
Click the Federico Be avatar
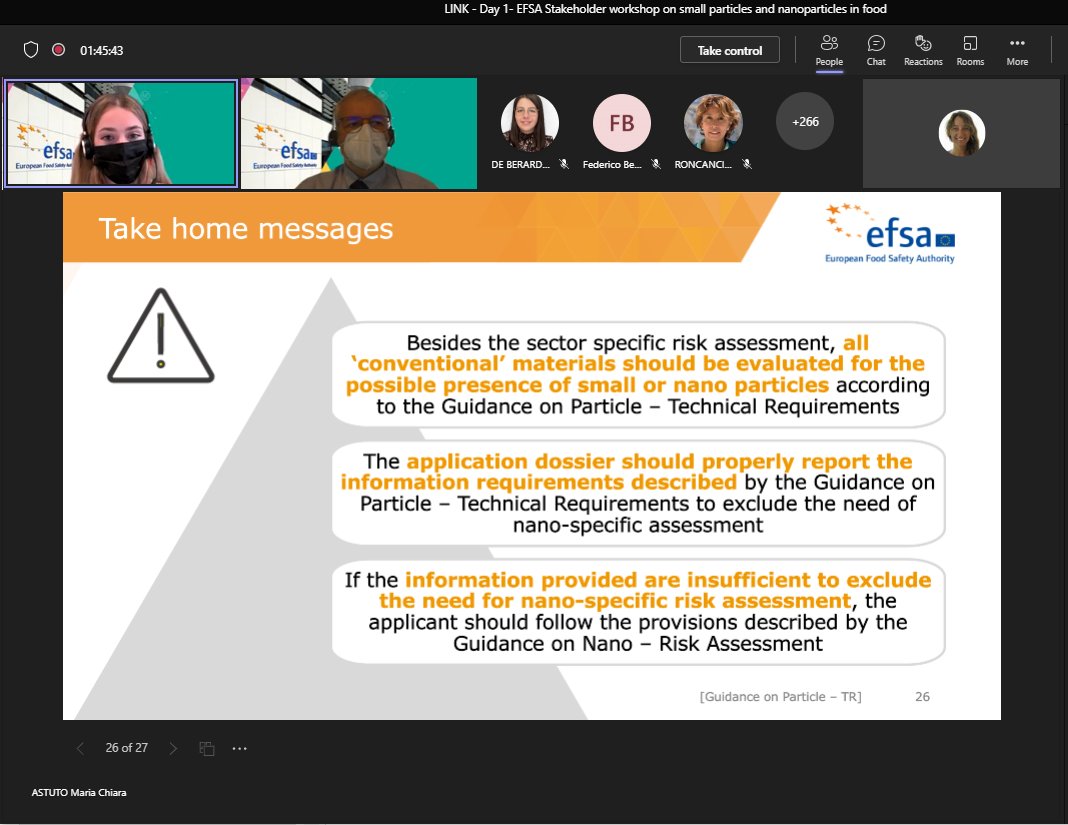[621, 122]
